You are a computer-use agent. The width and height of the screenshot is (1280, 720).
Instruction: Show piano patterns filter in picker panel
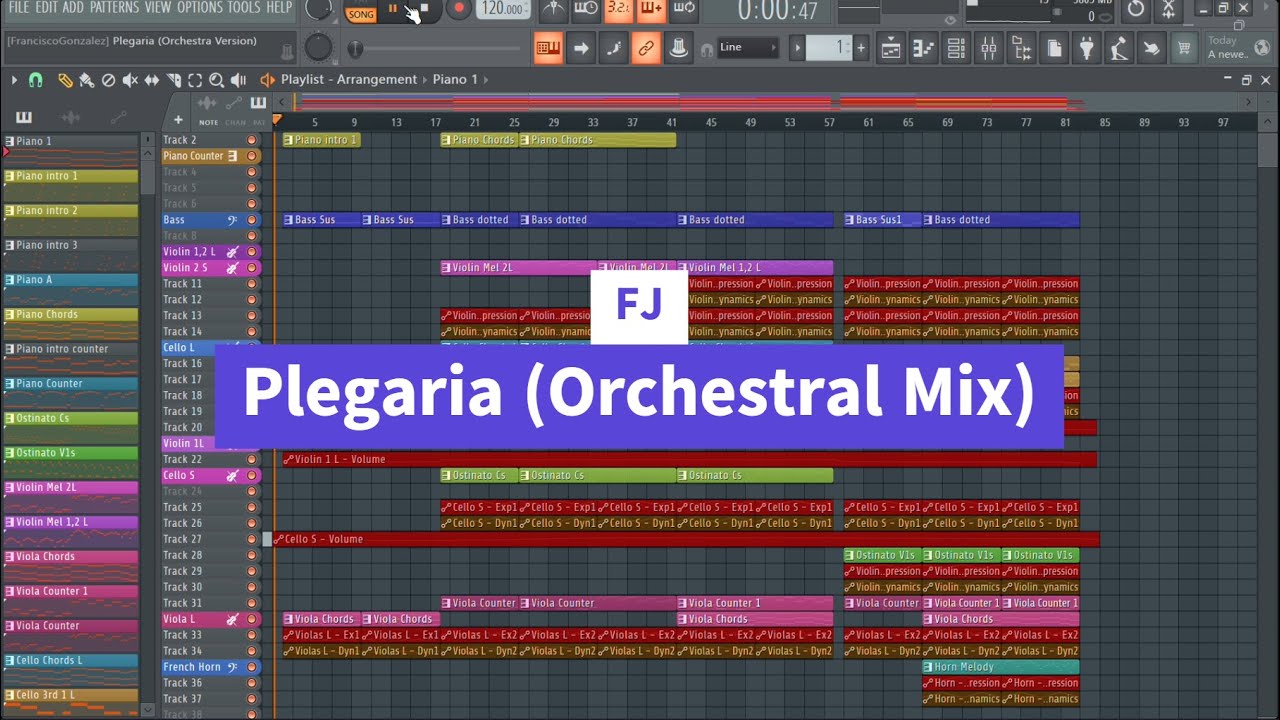(24, 117)
